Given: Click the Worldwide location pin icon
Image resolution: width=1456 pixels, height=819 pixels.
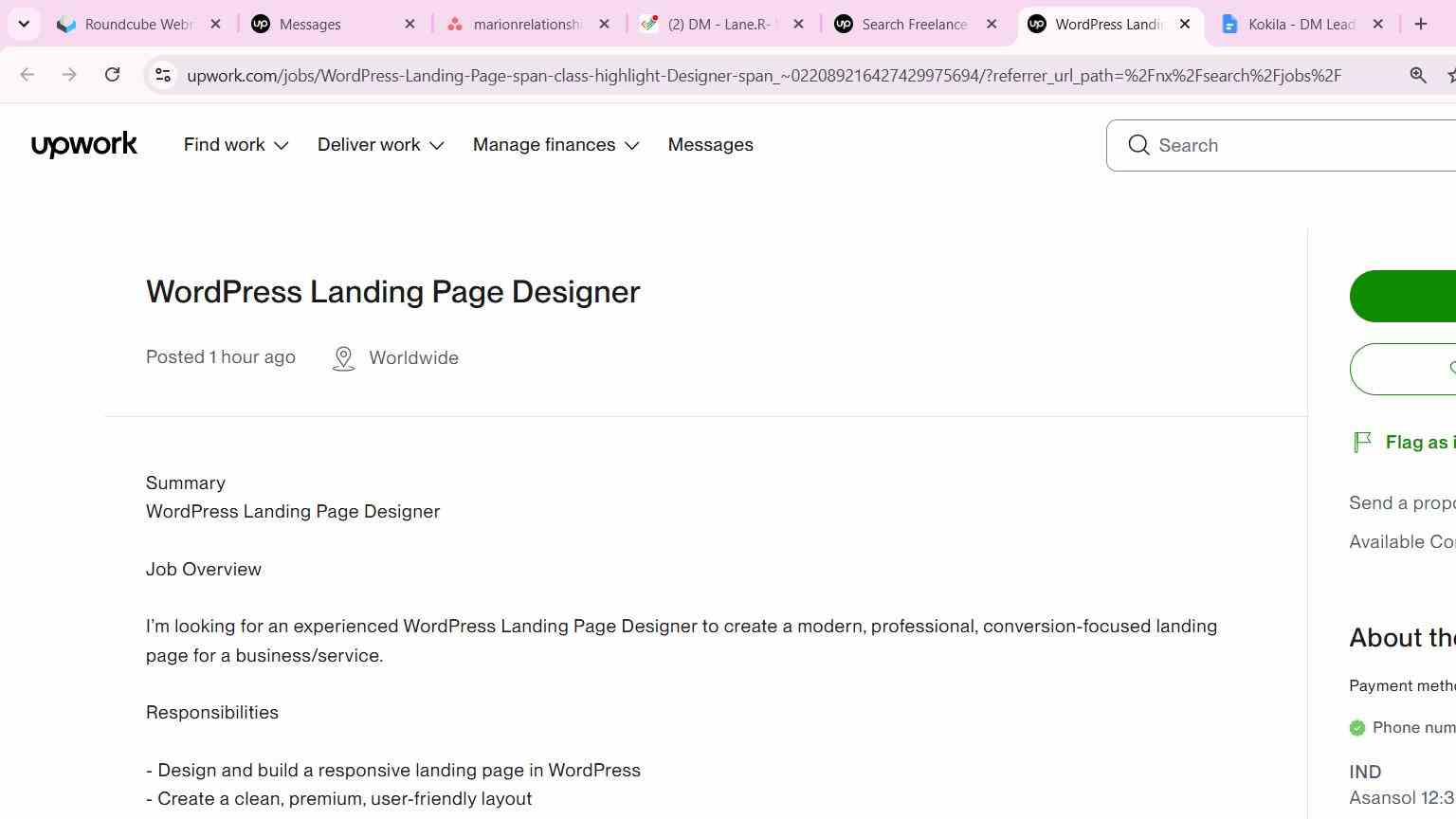Looking at the screenshot, I should [x=343, y=358].
